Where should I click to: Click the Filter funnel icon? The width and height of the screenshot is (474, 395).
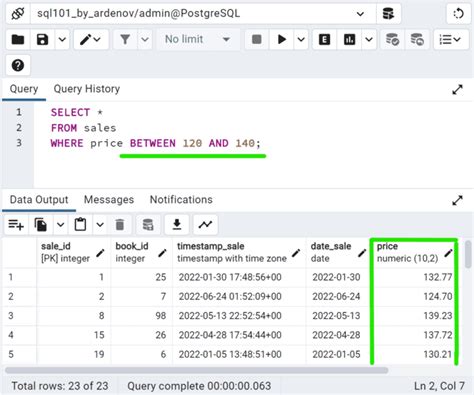tap(125, 40)
